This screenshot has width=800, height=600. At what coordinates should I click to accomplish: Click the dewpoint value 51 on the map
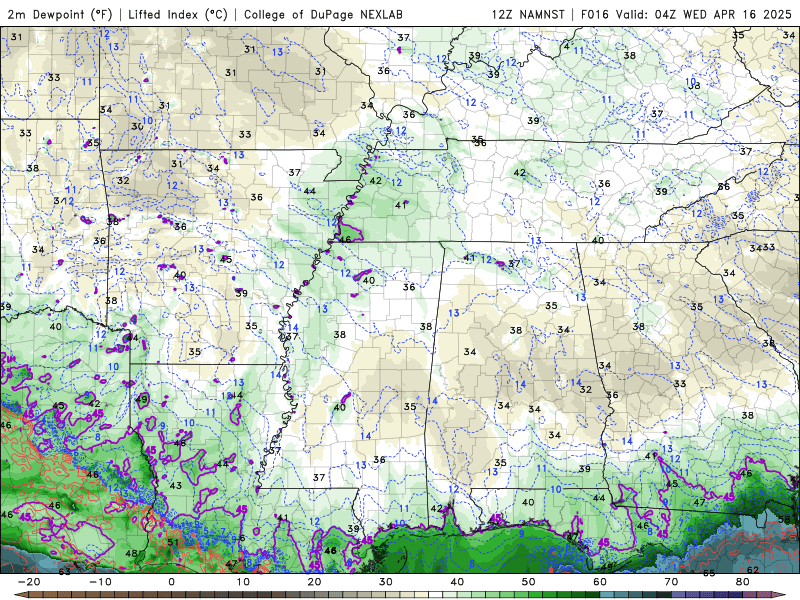173,542
